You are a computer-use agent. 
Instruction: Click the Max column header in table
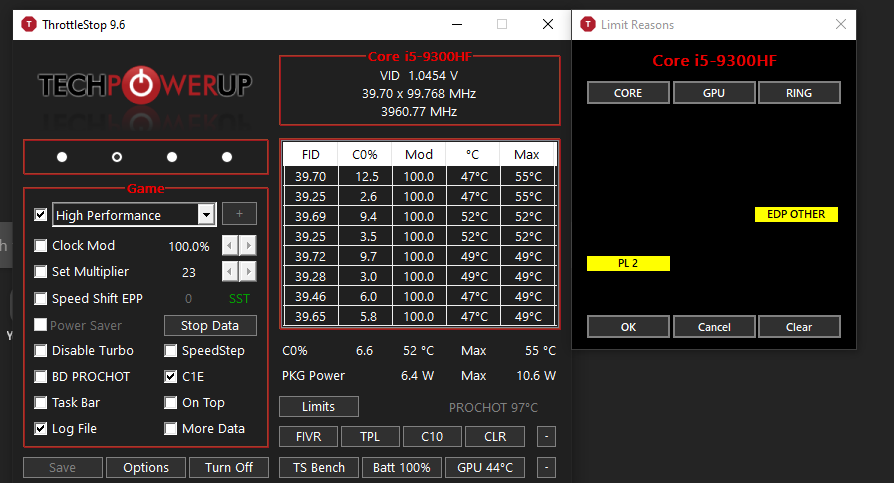[527, 155]
